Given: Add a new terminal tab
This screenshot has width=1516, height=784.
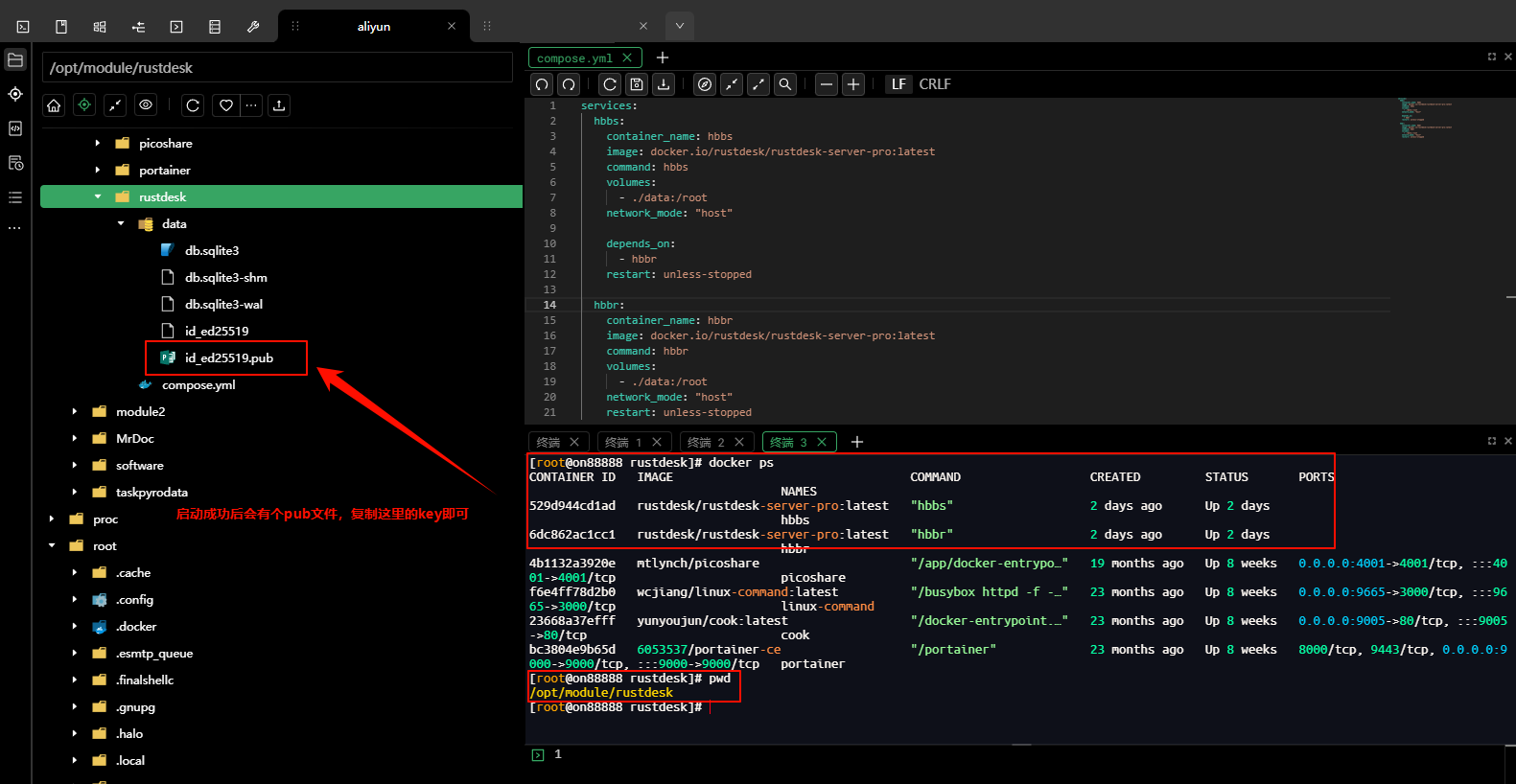Looking at the screenshot, I should (857, 442).
